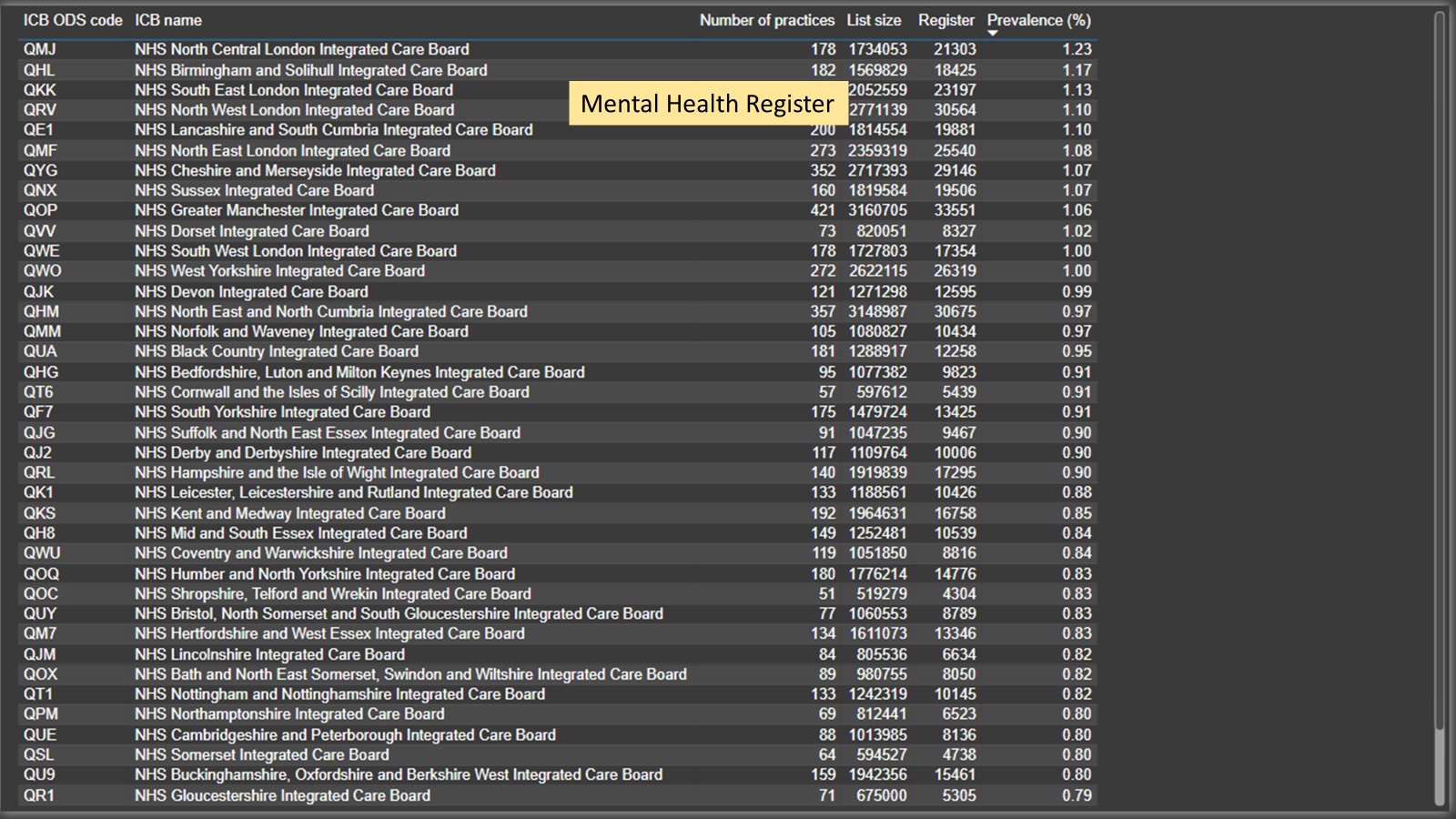Screen dimensions: 1456x819
Task: Select NHS North Central London Integrated Care Board
Action: coord(302,49)
